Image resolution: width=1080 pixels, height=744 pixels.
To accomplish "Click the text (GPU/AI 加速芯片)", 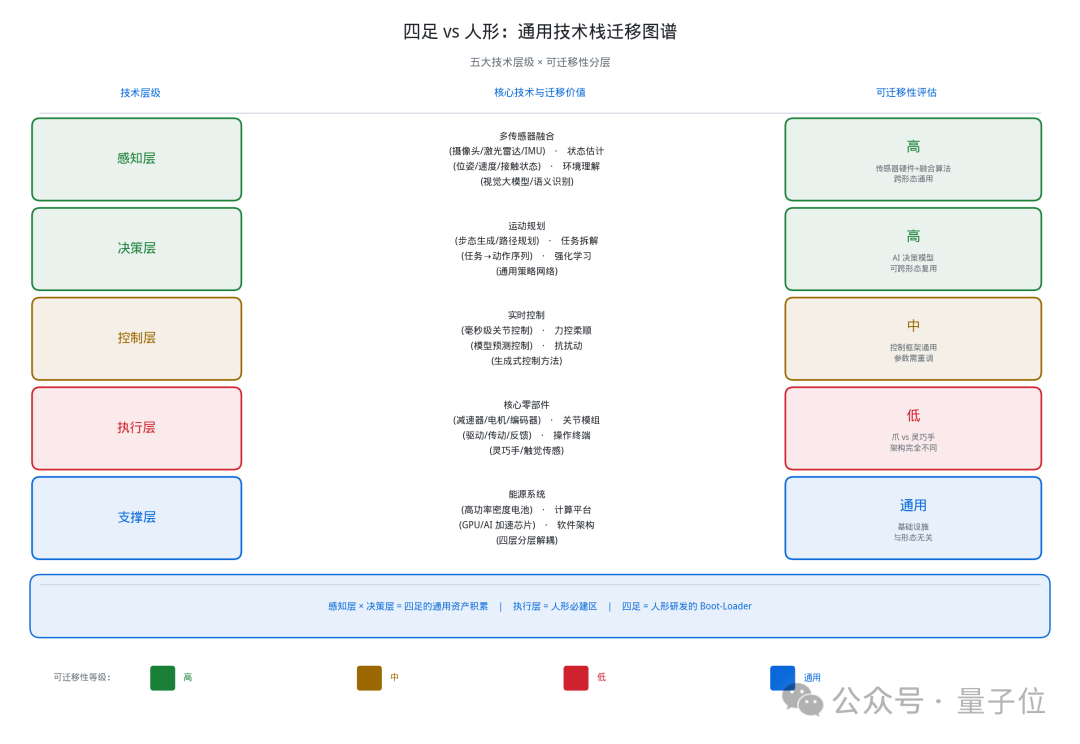I will (x=497, y=524).
